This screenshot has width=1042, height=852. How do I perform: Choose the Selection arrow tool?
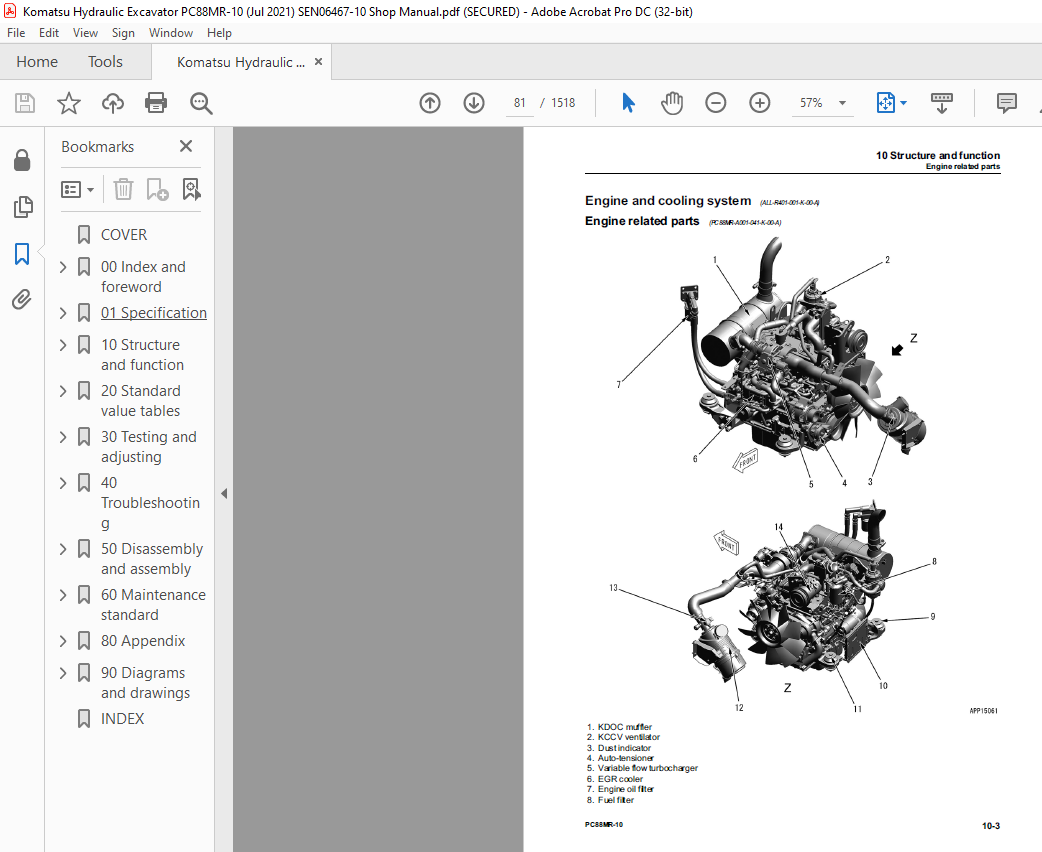tap(628, 103)
